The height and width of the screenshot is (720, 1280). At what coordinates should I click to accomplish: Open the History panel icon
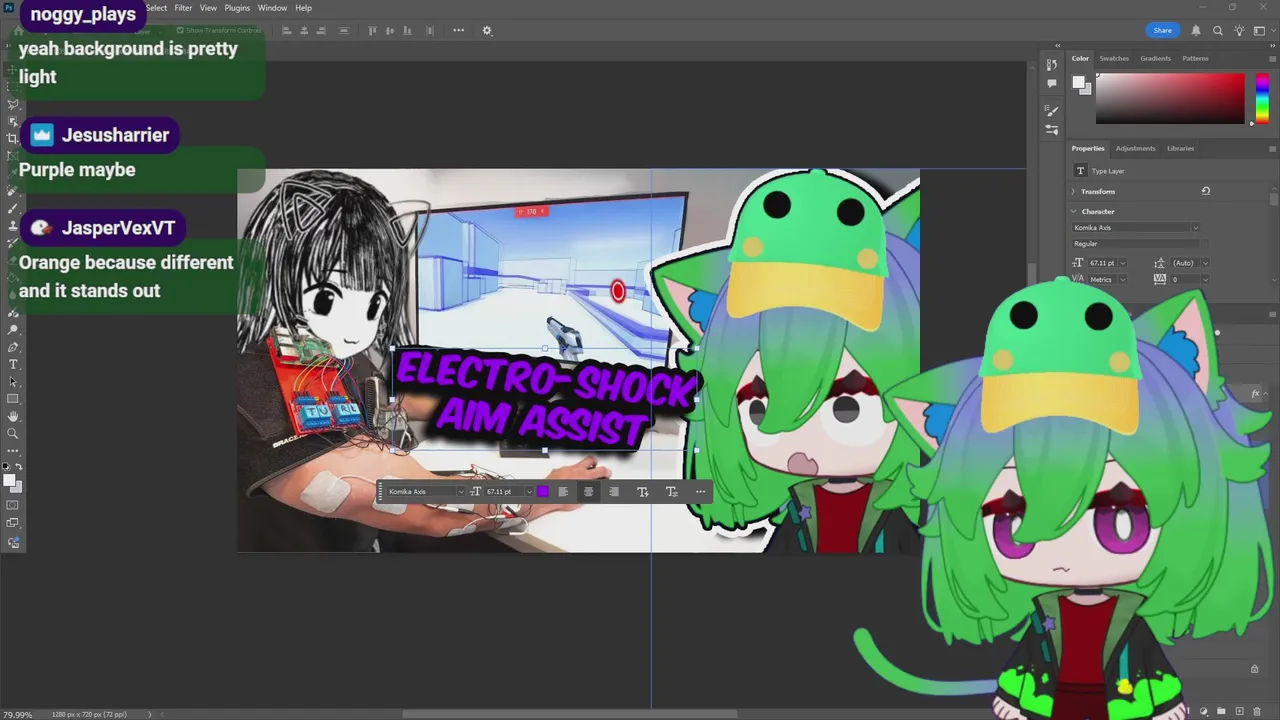pyautogui.click(x=1052, y=64)
